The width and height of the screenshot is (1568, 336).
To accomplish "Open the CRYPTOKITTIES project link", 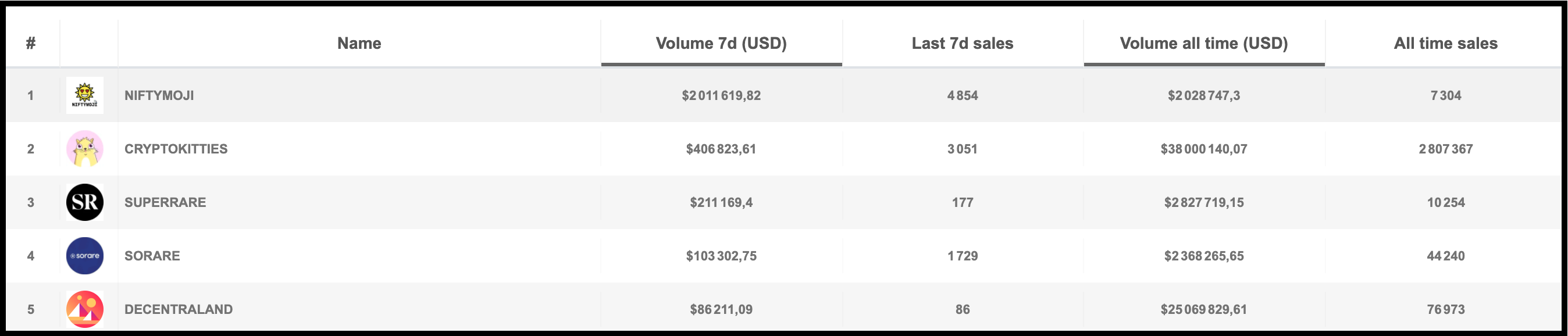I will point(176,148).
